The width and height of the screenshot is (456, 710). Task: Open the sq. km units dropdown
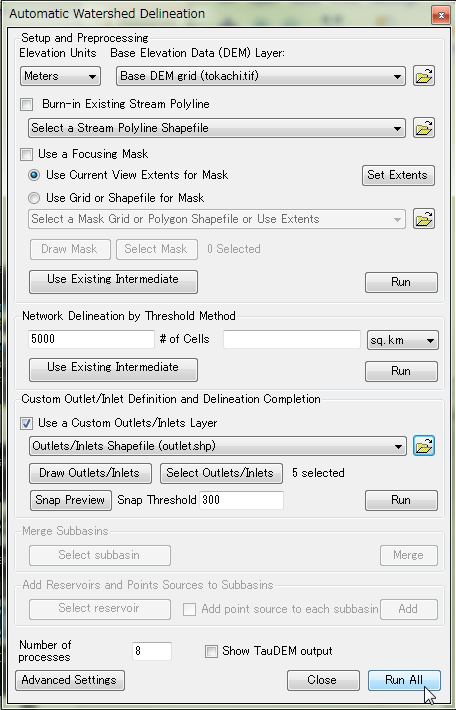(403, 340)
